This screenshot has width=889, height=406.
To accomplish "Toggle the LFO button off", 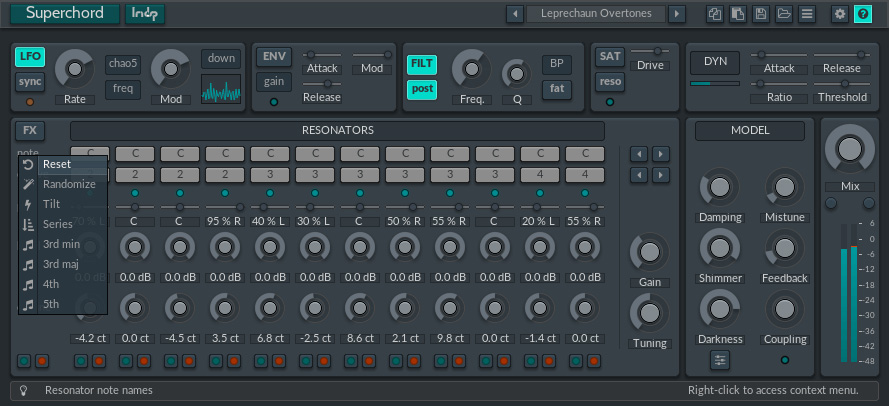I will tap(30, 57).
